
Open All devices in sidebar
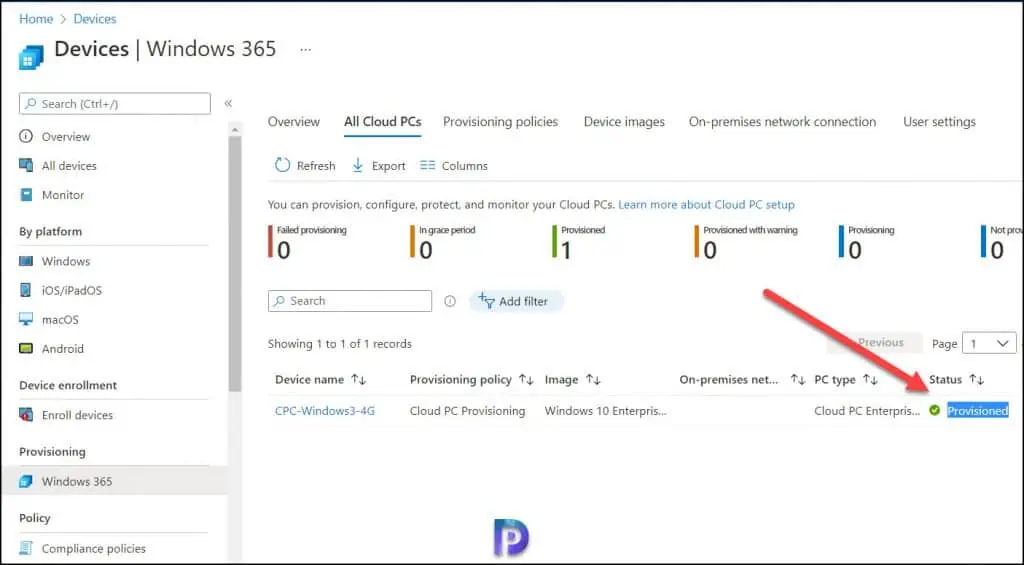[69, 166]
